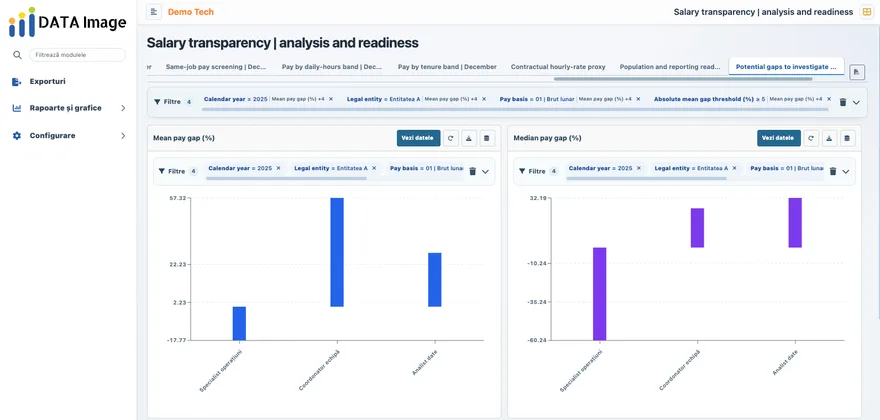This screenshot has height=420, width=880.
Task: Click the top filter bar horizontal scrollbar
Action: click(515, 109)
